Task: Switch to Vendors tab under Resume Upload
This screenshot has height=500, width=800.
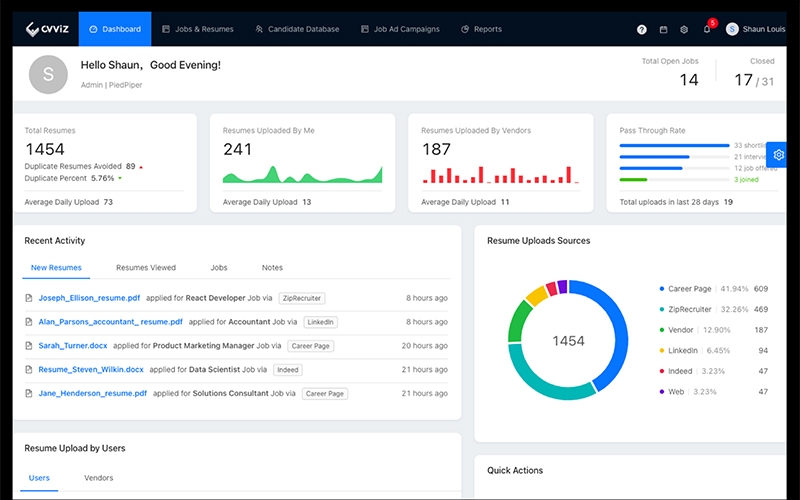Action: point(99,478)
